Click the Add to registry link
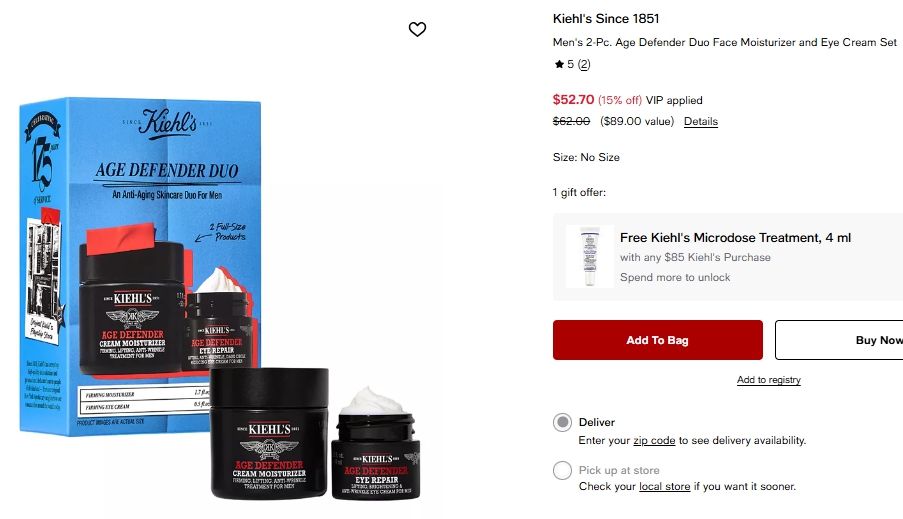Viewport: 903px width, 519px height. point(769,380)
